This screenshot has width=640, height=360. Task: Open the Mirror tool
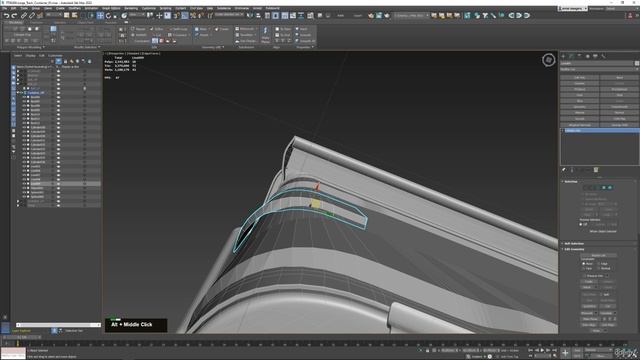click(250, 16)
